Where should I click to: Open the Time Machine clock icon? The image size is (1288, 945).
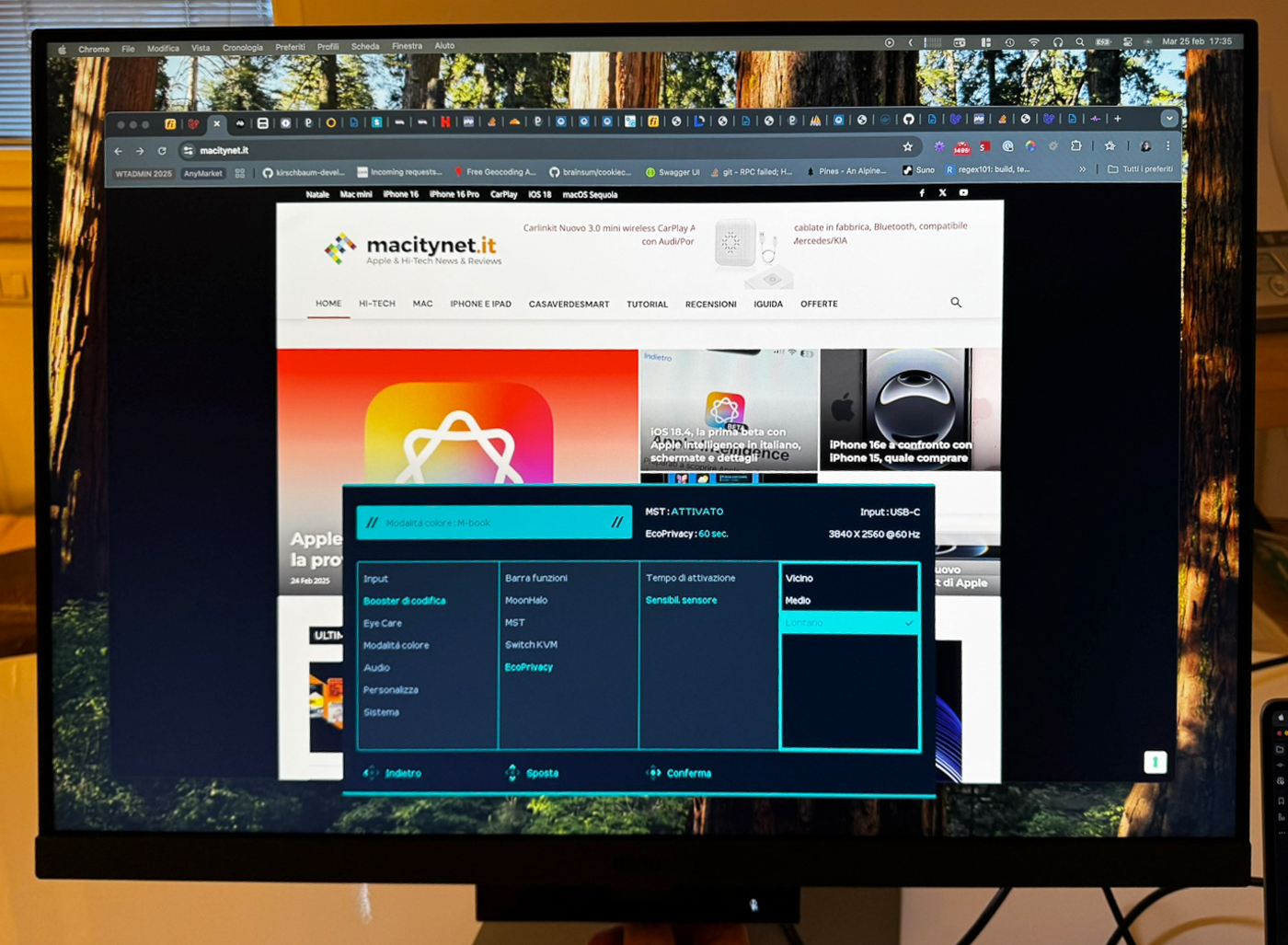pos(1009,42)
